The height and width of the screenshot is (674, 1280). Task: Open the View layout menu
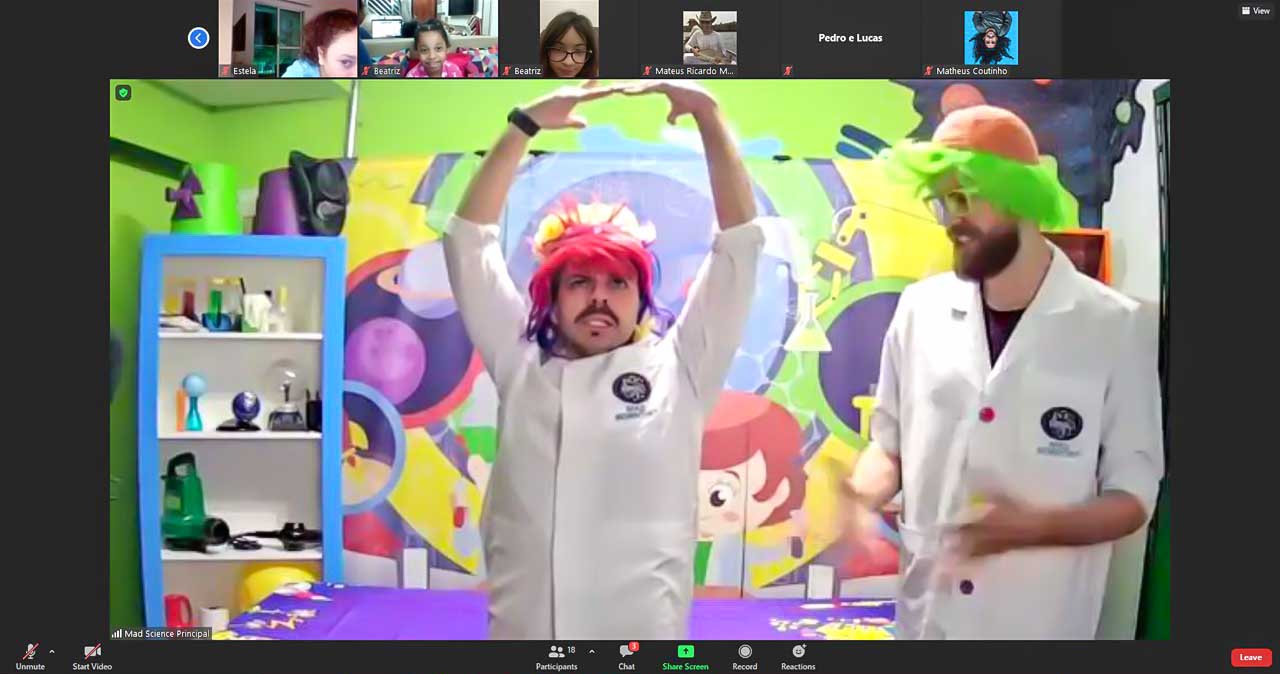click(x=1255, y=11)
